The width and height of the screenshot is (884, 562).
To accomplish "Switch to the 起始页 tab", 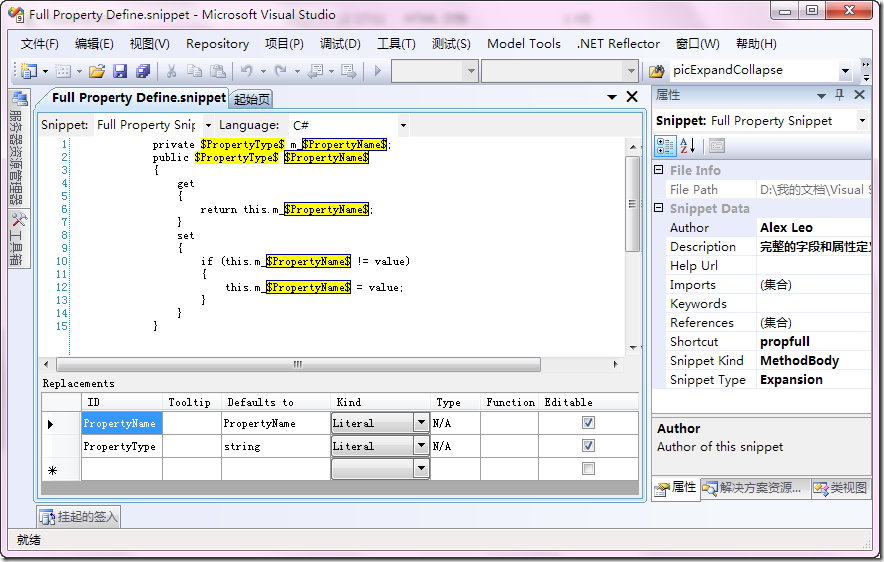I will (252, 99).
